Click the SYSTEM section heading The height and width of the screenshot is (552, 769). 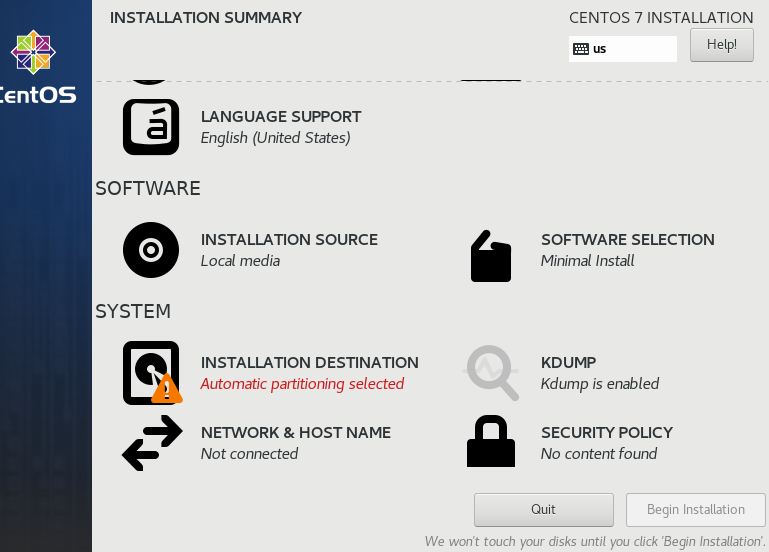click(133, 312)
